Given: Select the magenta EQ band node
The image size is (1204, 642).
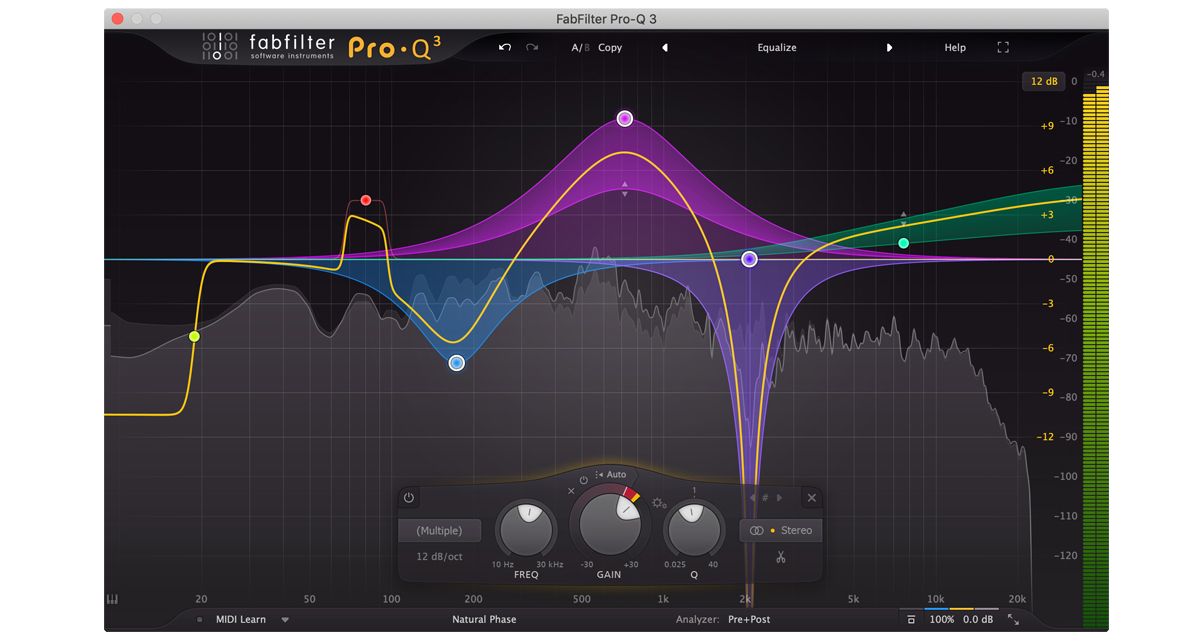Looking at the screenshot, I should point(625,119).
